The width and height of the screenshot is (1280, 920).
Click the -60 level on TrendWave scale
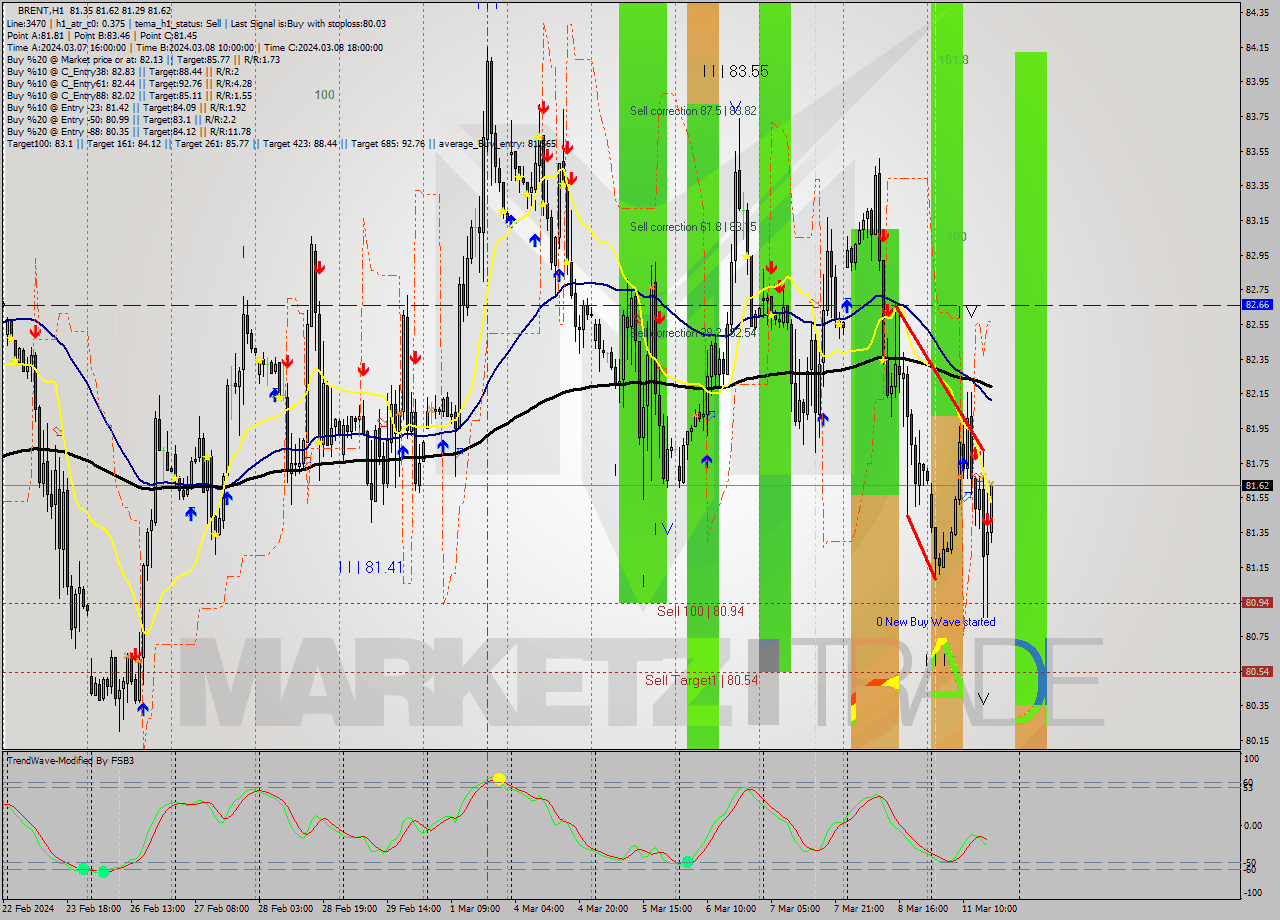tap(1251, 869)
